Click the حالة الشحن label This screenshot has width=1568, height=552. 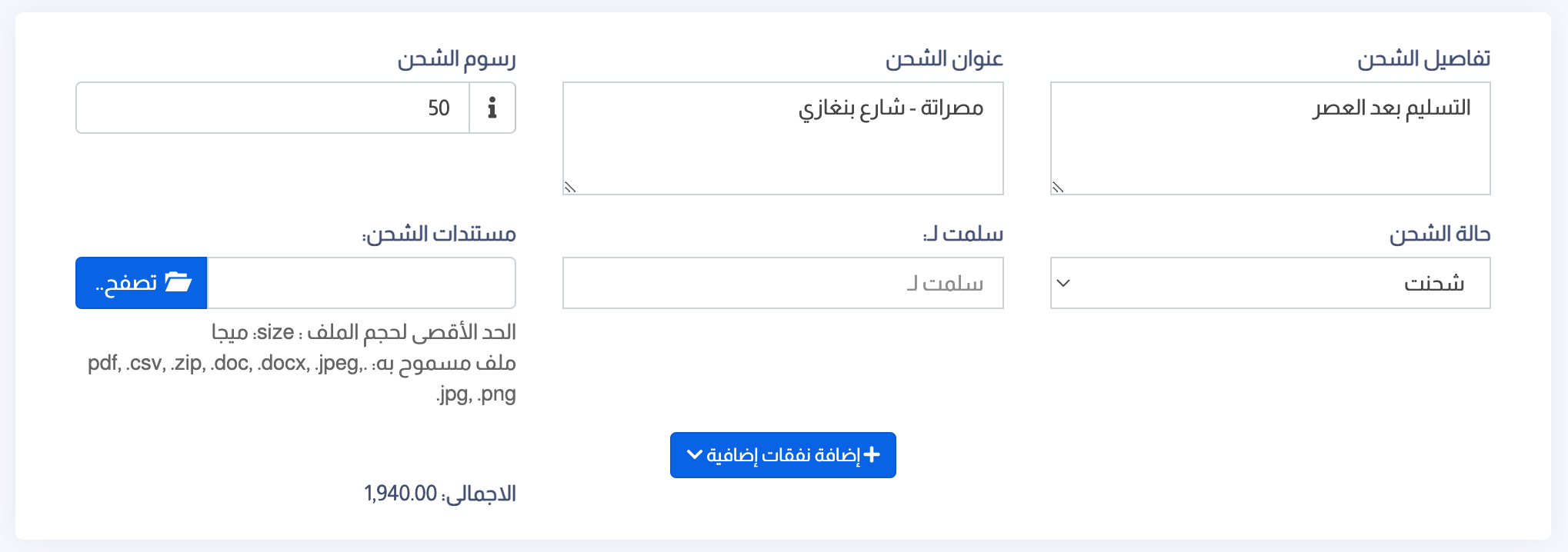[1440, 234]
